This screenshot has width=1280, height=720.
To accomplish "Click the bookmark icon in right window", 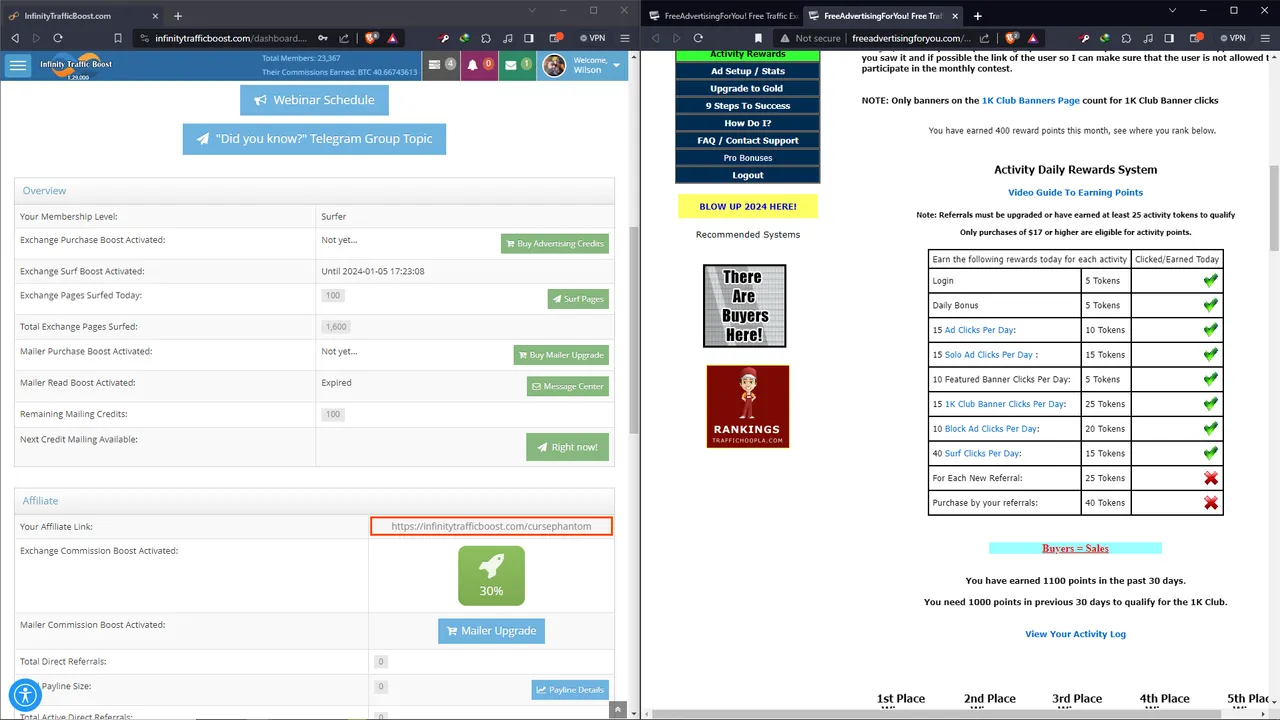I will click(x=758, y=38).
